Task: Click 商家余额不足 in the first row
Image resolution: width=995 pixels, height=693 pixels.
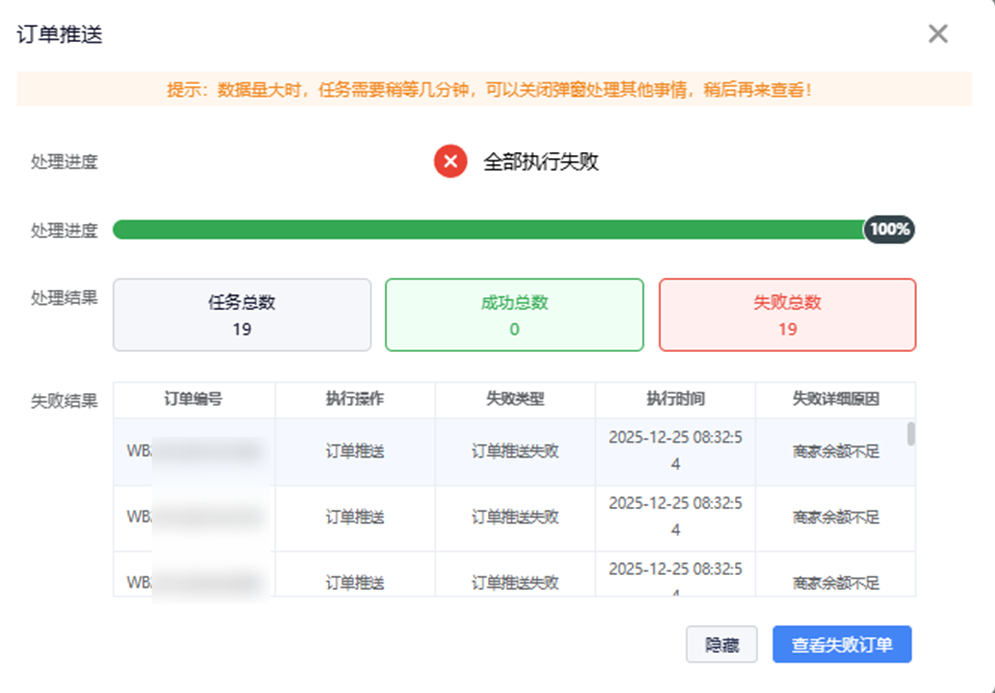Action: 835,451
